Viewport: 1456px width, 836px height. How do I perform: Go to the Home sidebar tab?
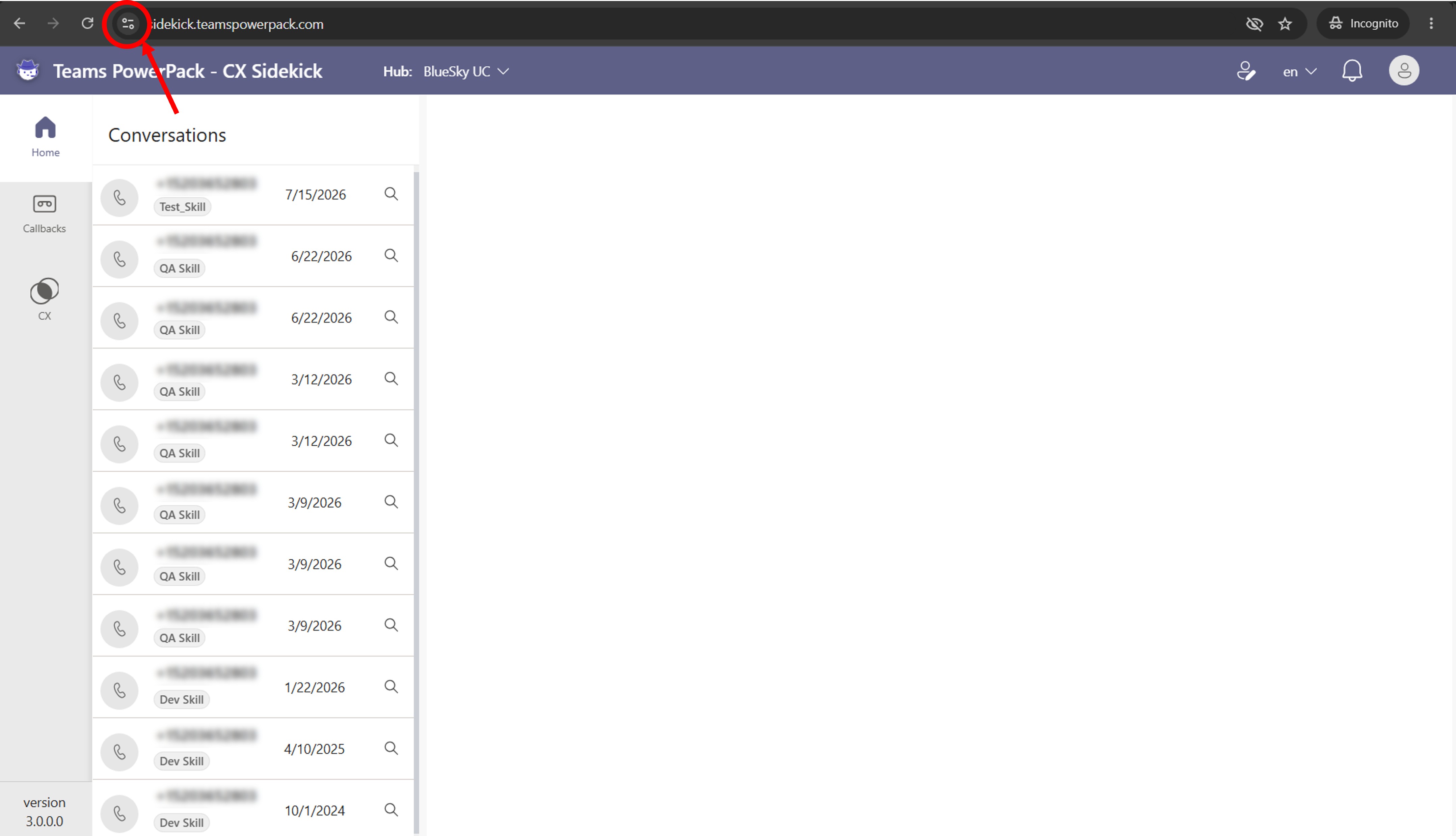tap(45, 137)
